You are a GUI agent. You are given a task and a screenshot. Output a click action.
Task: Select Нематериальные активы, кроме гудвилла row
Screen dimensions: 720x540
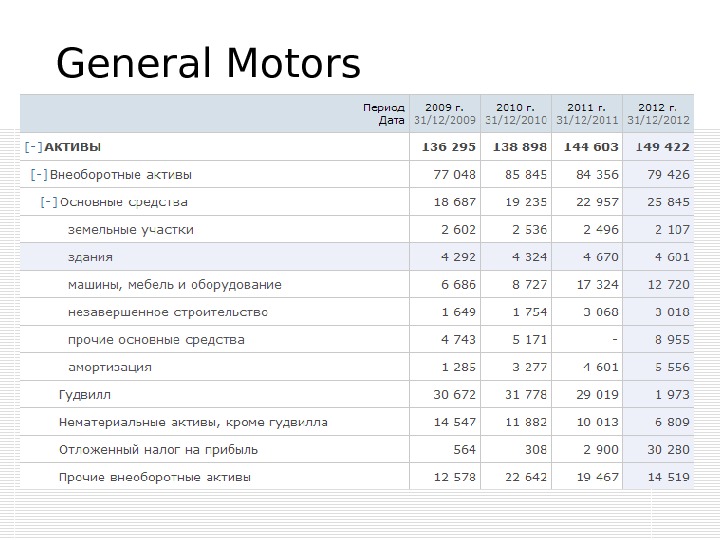coord(193,422)
